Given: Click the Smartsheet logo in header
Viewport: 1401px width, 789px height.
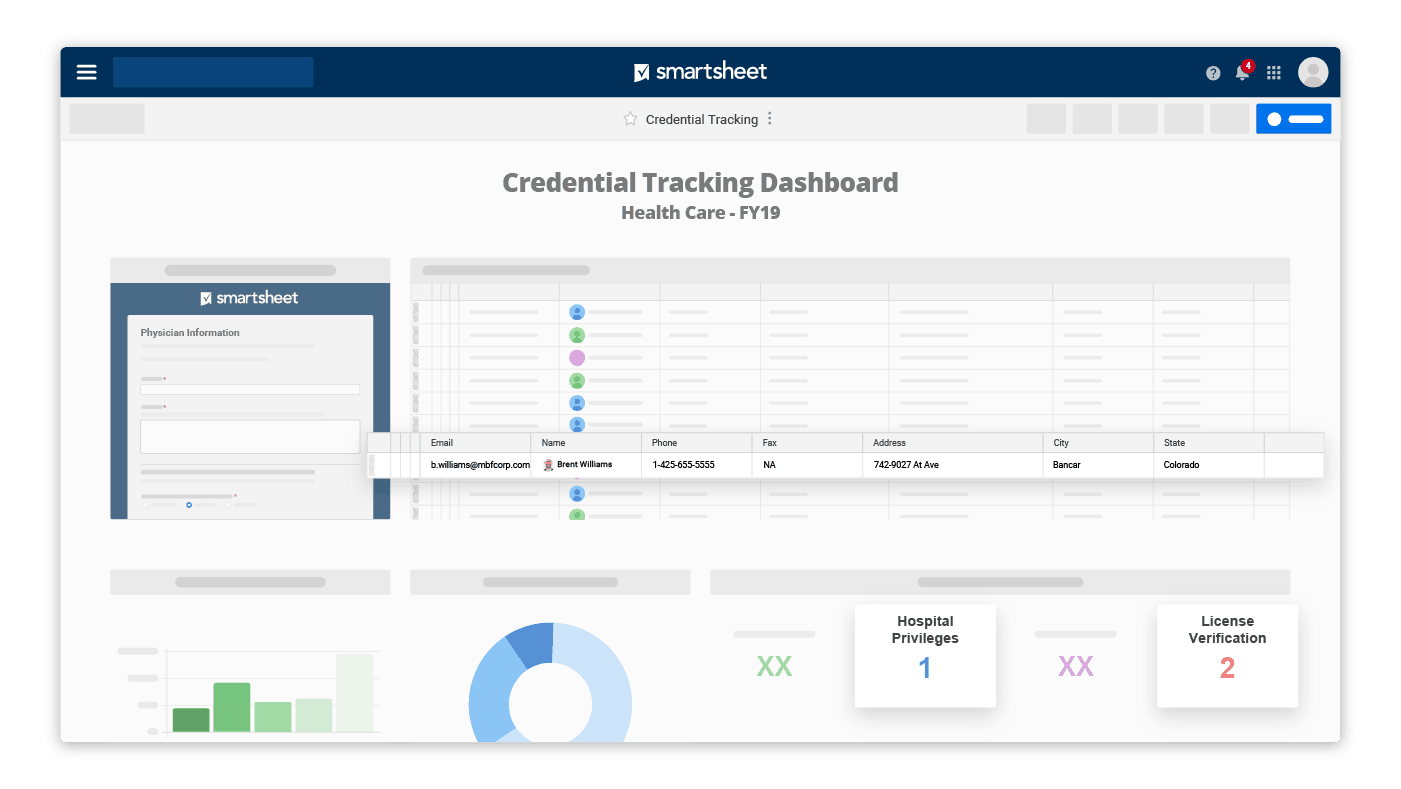Looking at the screenshot, I should tap(700, 72).
